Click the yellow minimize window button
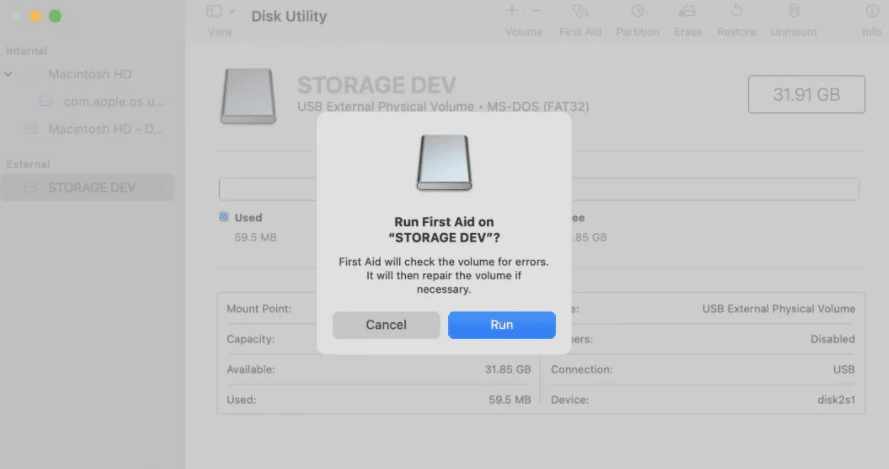The width and height of the screenshot is (889, 469). tap(36, 16)
